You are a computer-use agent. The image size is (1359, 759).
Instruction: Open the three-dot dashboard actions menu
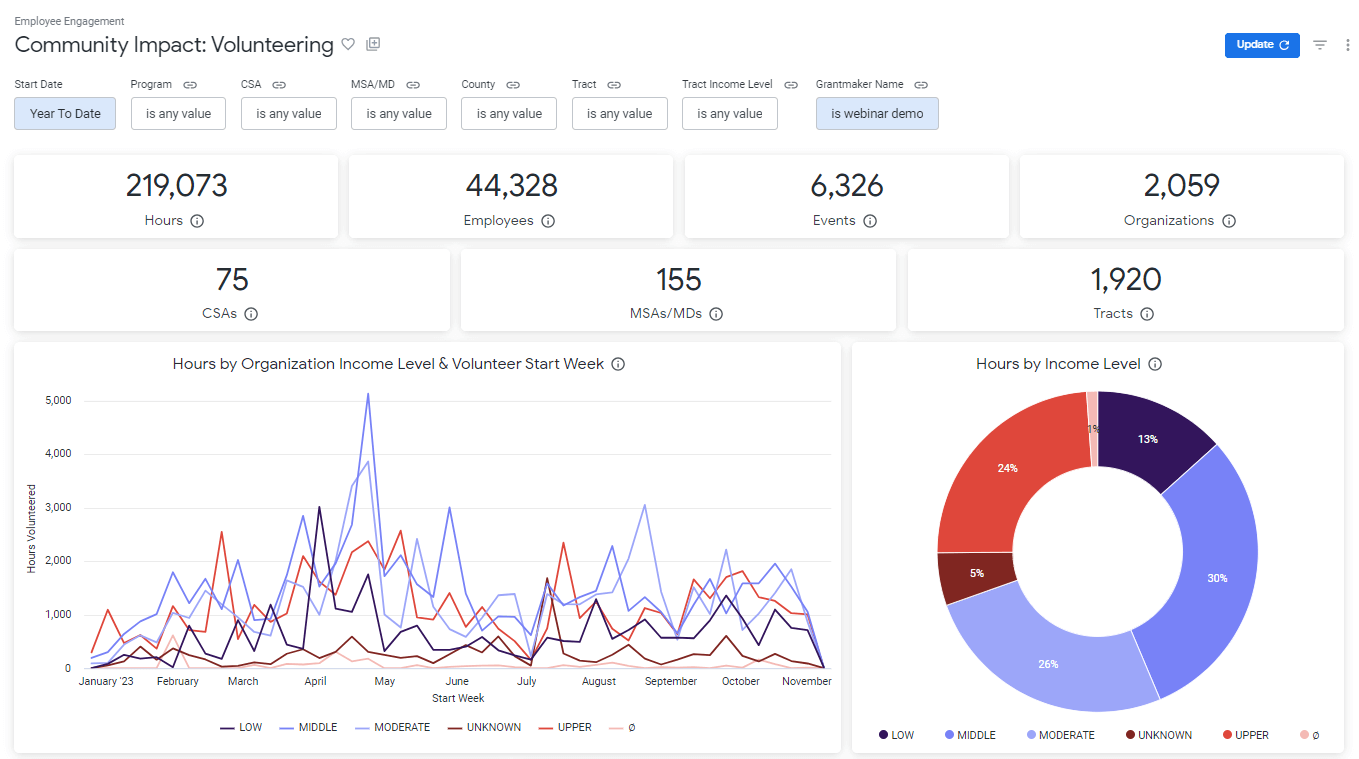pos(1347,45)
